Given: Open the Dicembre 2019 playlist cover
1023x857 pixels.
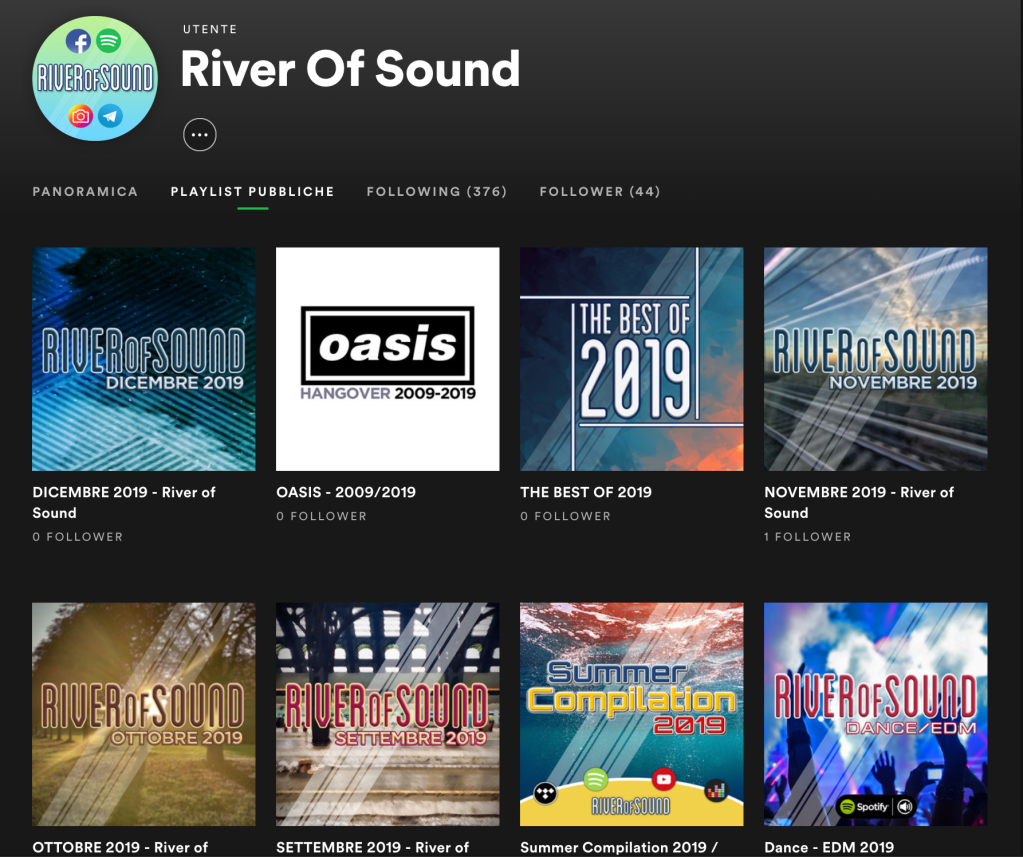Looking at the screenshot, I should pos(144,359).
